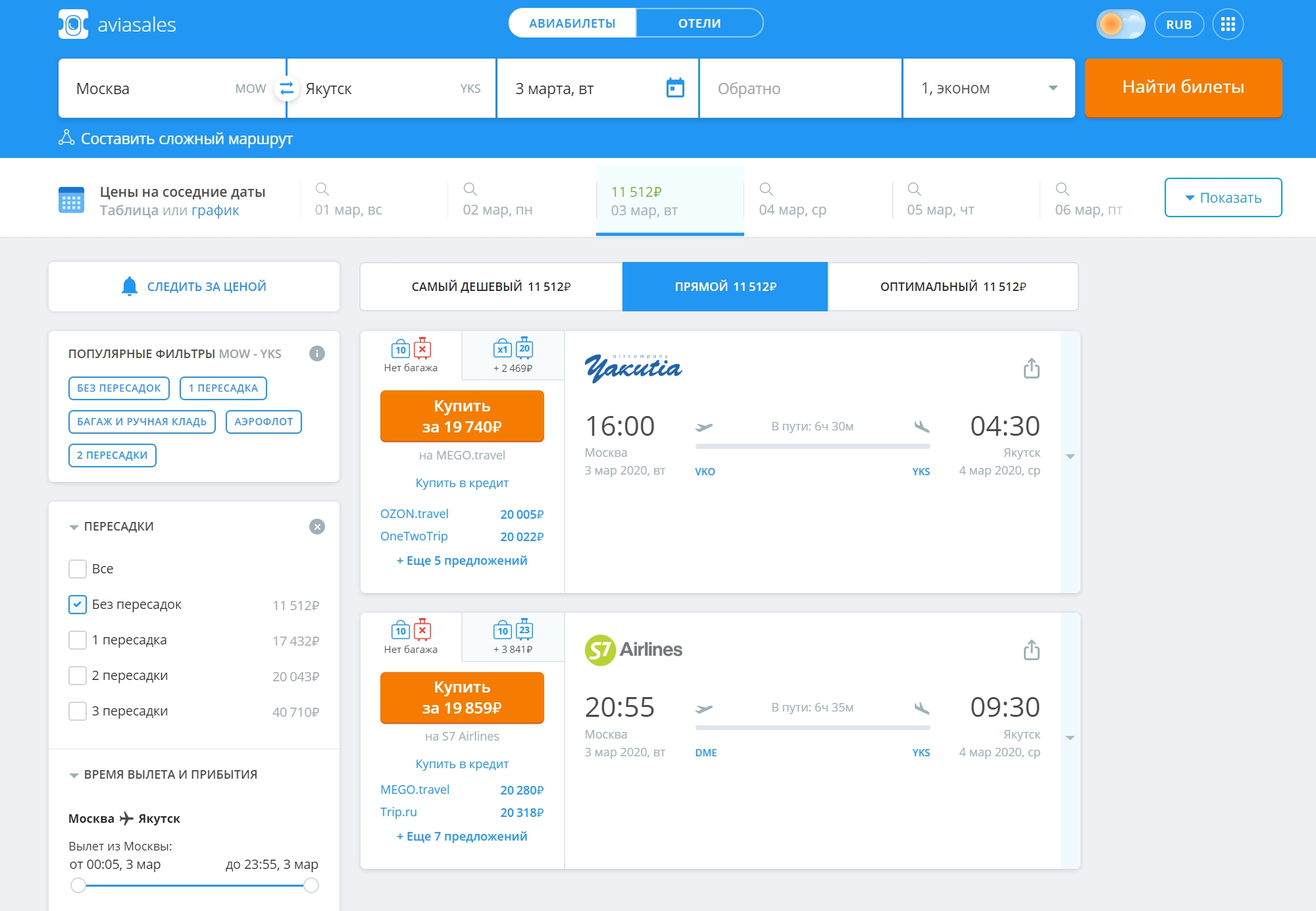Expand neighboring dates with Показать
The image size is (1316, 911).
(x=1223, y=197)
